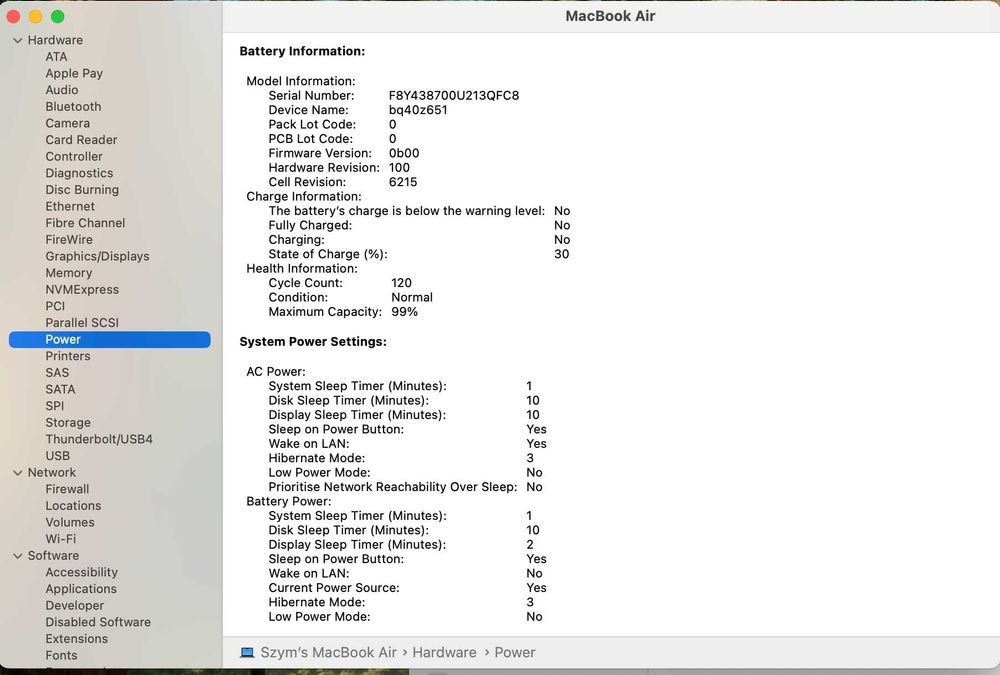The image size is (1000, 675).
Task: Collapse the Software section chevron
Action: pyautogui.click(x=18, y=556)
